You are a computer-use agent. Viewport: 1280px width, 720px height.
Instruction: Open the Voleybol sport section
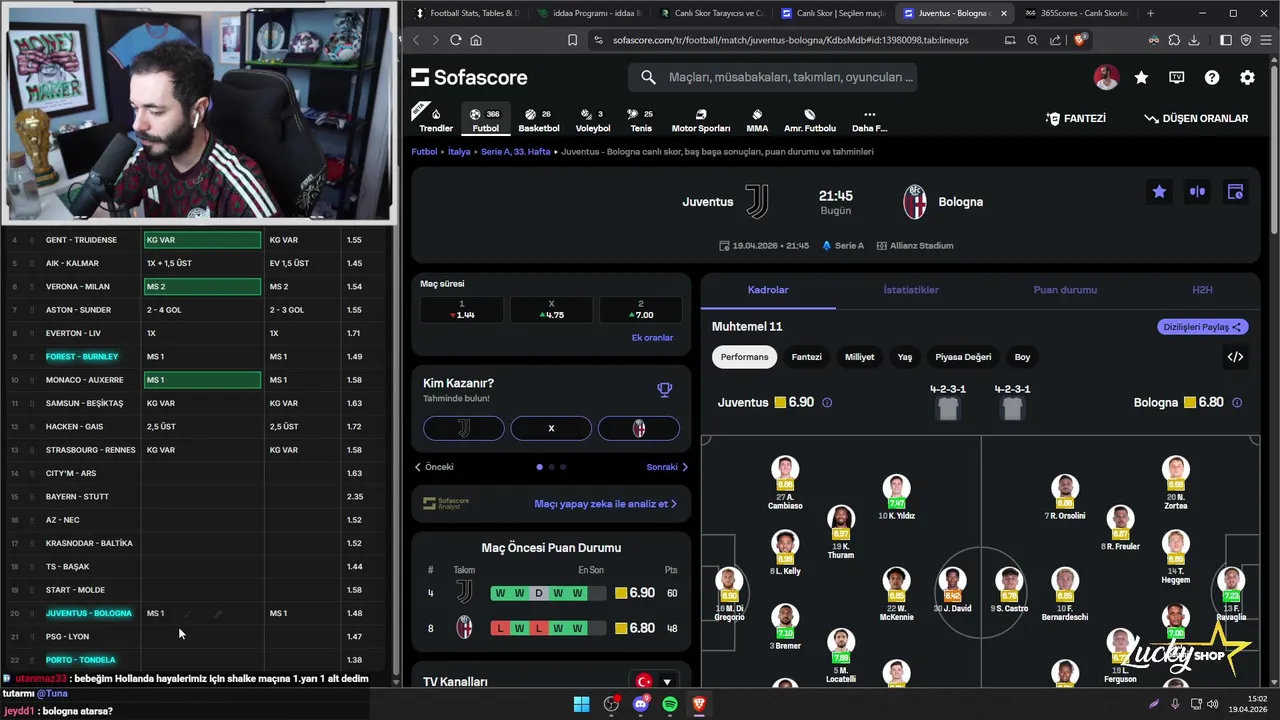tap(593, 120)
